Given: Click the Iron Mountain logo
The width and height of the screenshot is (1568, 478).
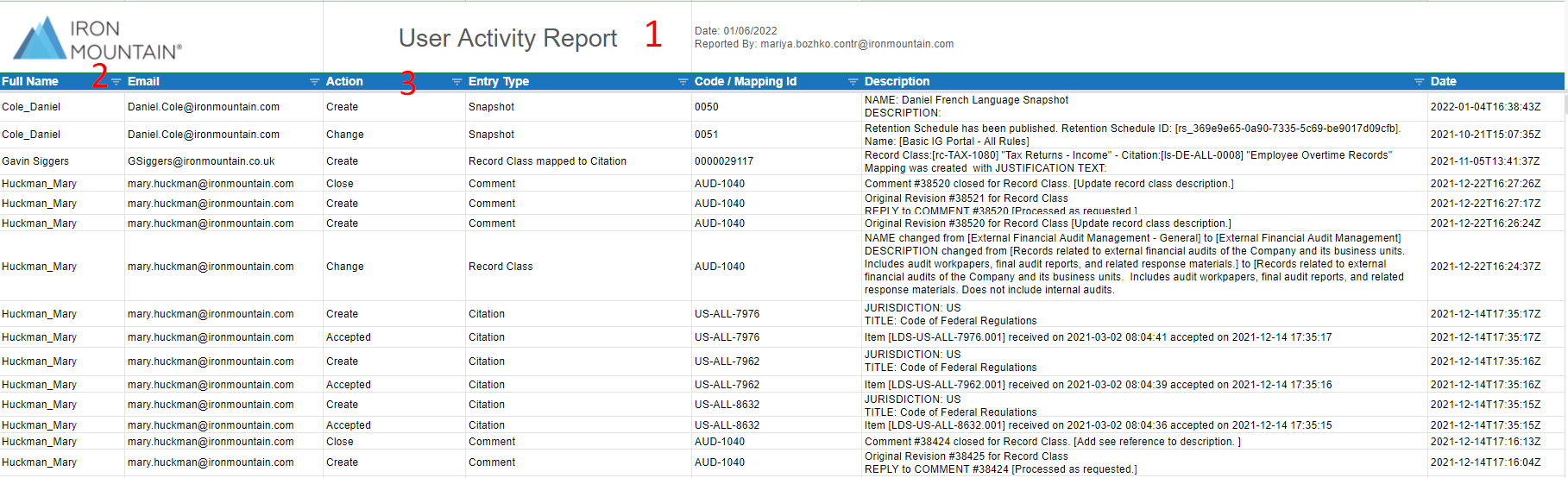Looking at the screenshot, I should pos(98,39).
